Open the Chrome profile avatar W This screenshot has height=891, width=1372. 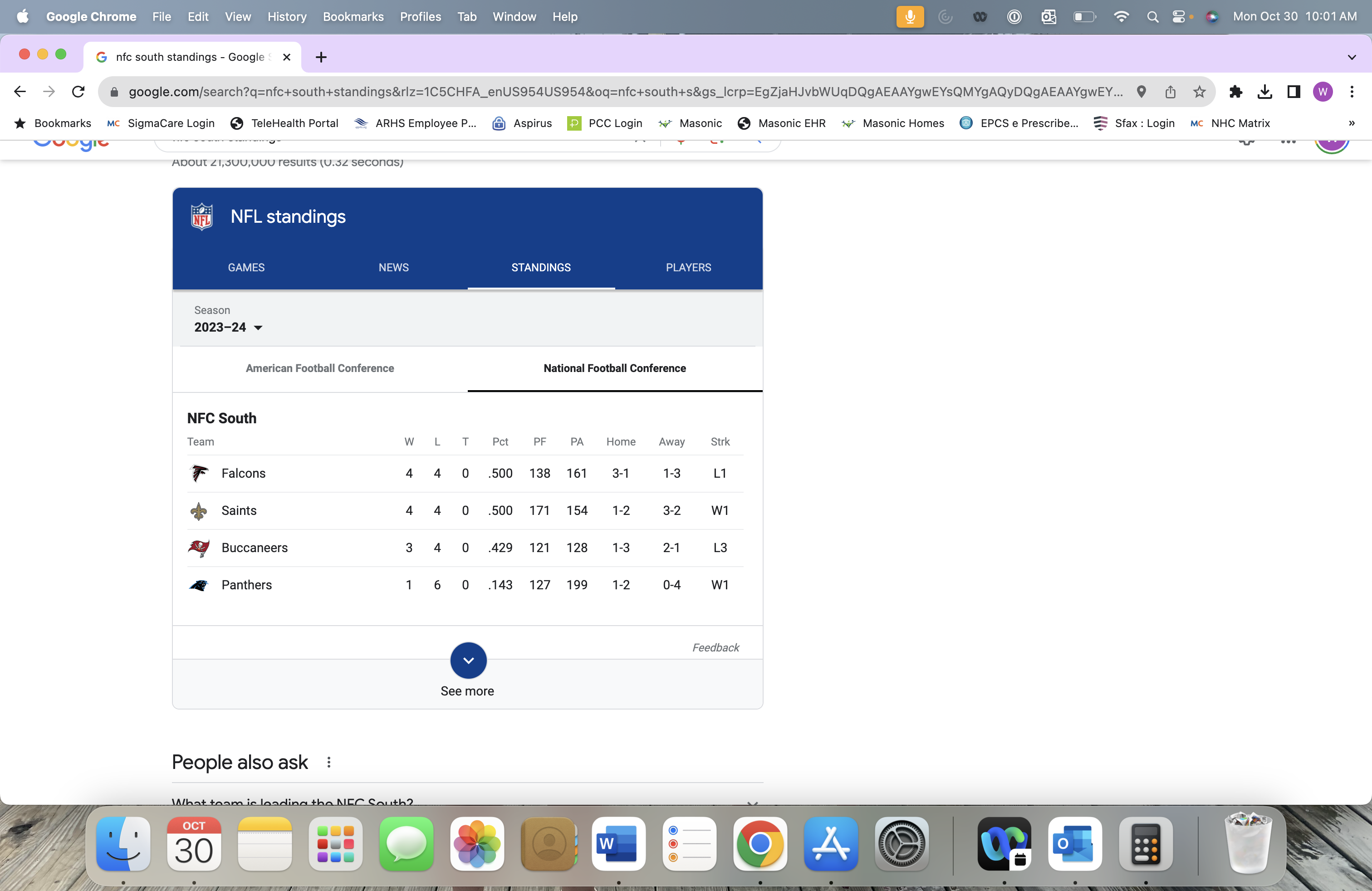pos(1323,92)
